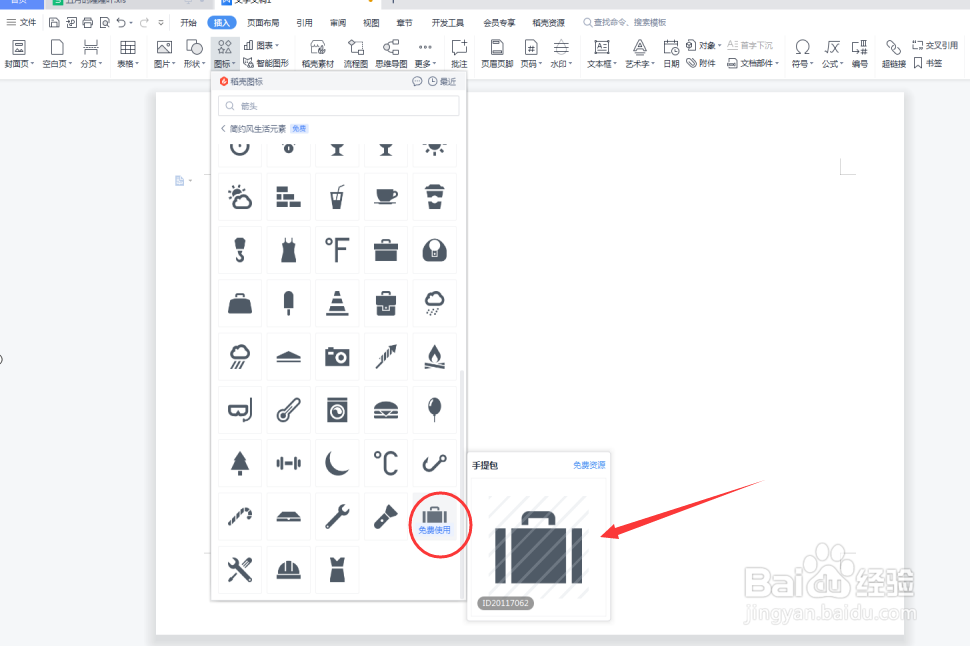Select the balloon icon
Screen dimensions: 970x646
click(x=434, y=410)
